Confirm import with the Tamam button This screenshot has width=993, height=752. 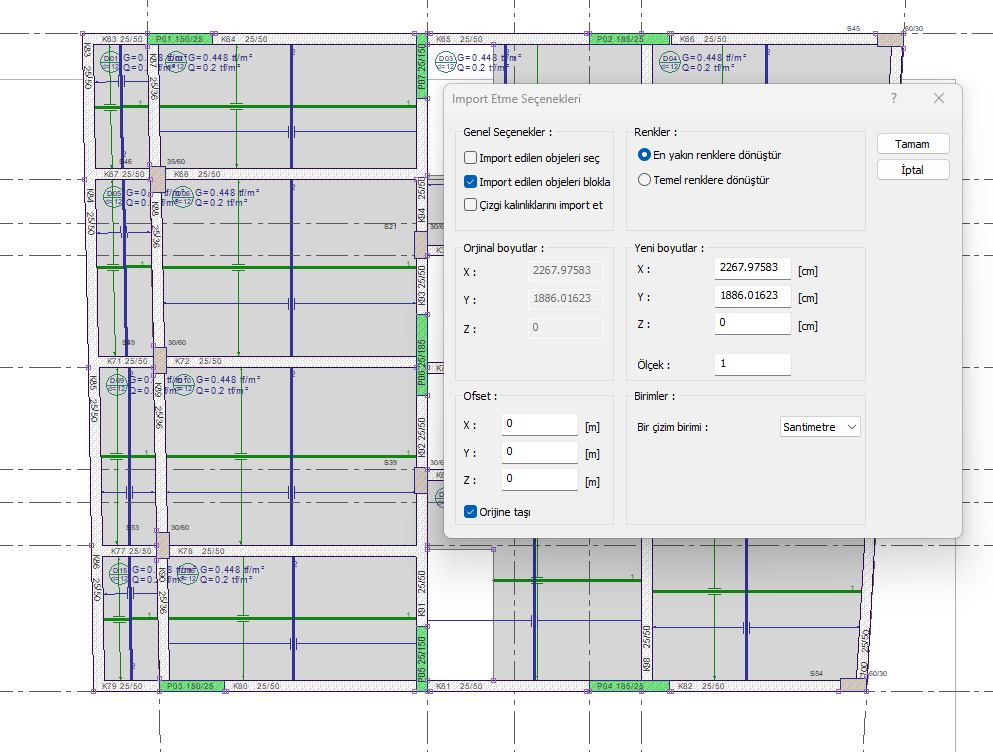pos(913,144)
